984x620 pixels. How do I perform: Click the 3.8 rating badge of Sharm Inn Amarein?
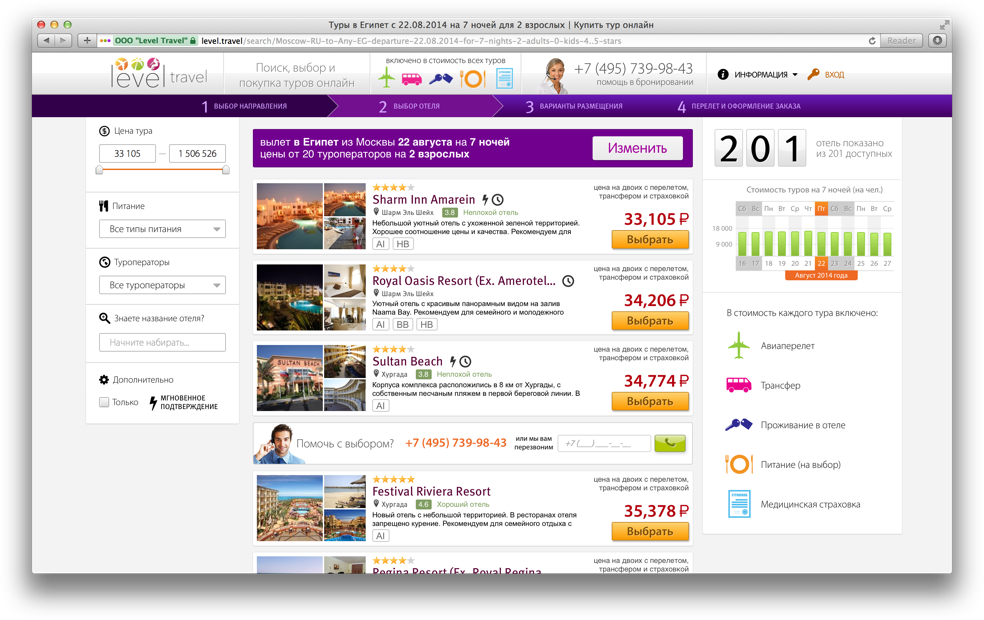[450, 213]
